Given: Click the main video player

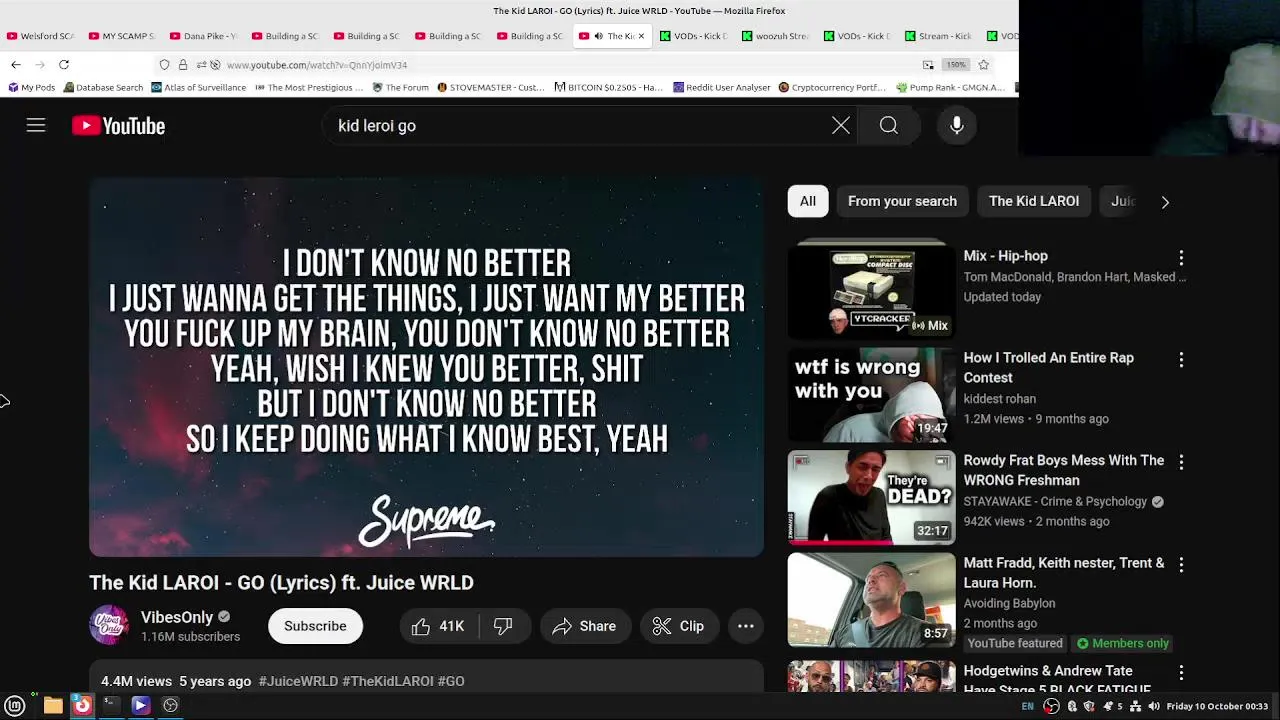Looking at the screenshot, I should click(x=426, y=367).
